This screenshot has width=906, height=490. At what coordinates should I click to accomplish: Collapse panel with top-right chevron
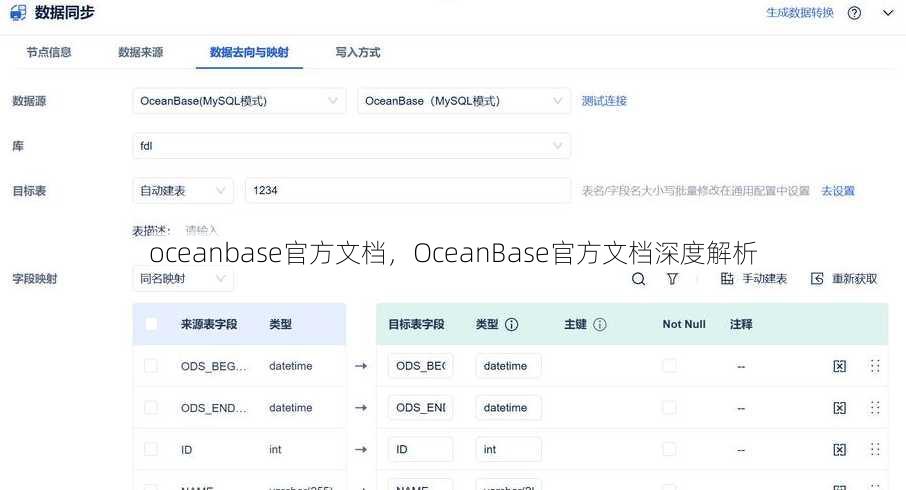tap(888, 13)
